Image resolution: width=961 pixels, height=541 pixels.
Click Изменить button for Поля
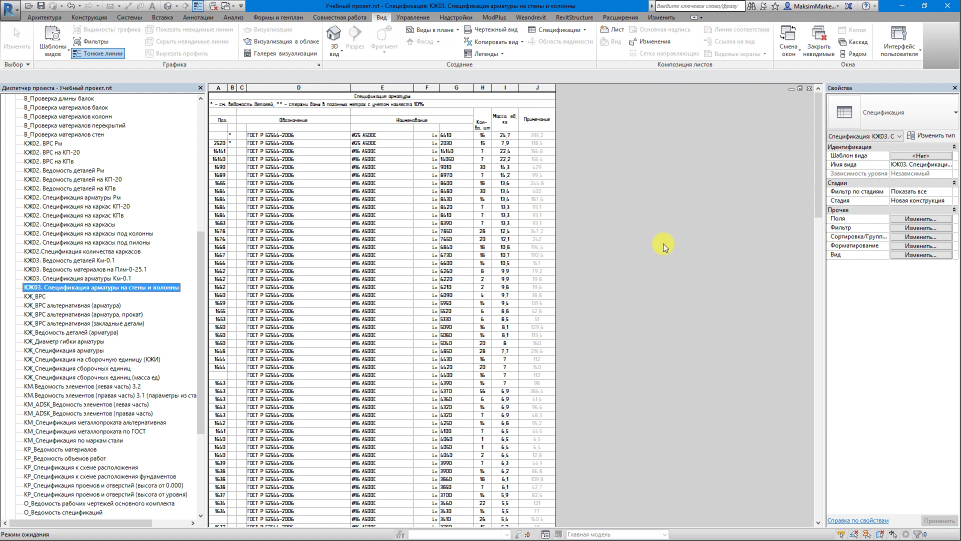pyautogui.click(x=921, y=219)
